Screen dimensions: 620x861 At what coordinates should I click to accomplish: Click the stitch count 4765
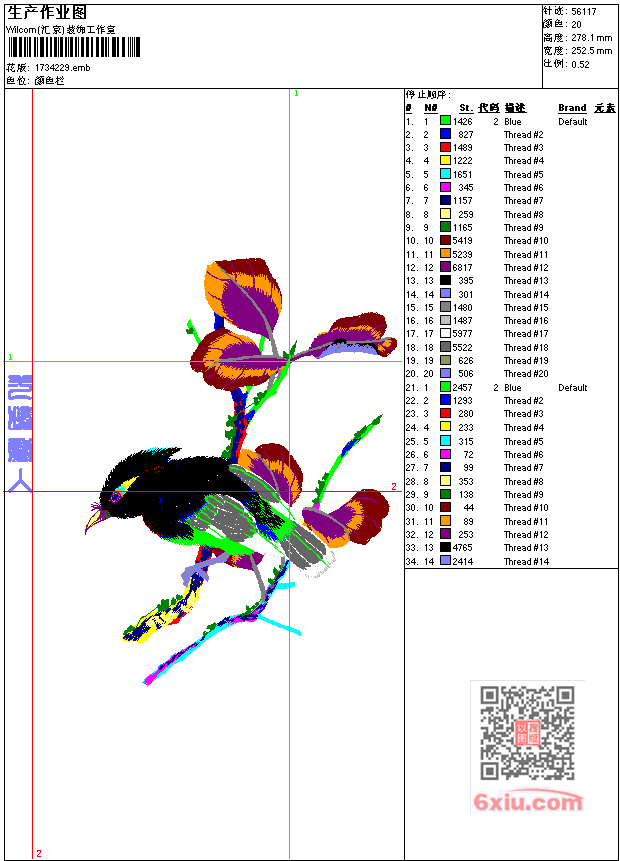point(462,547)
